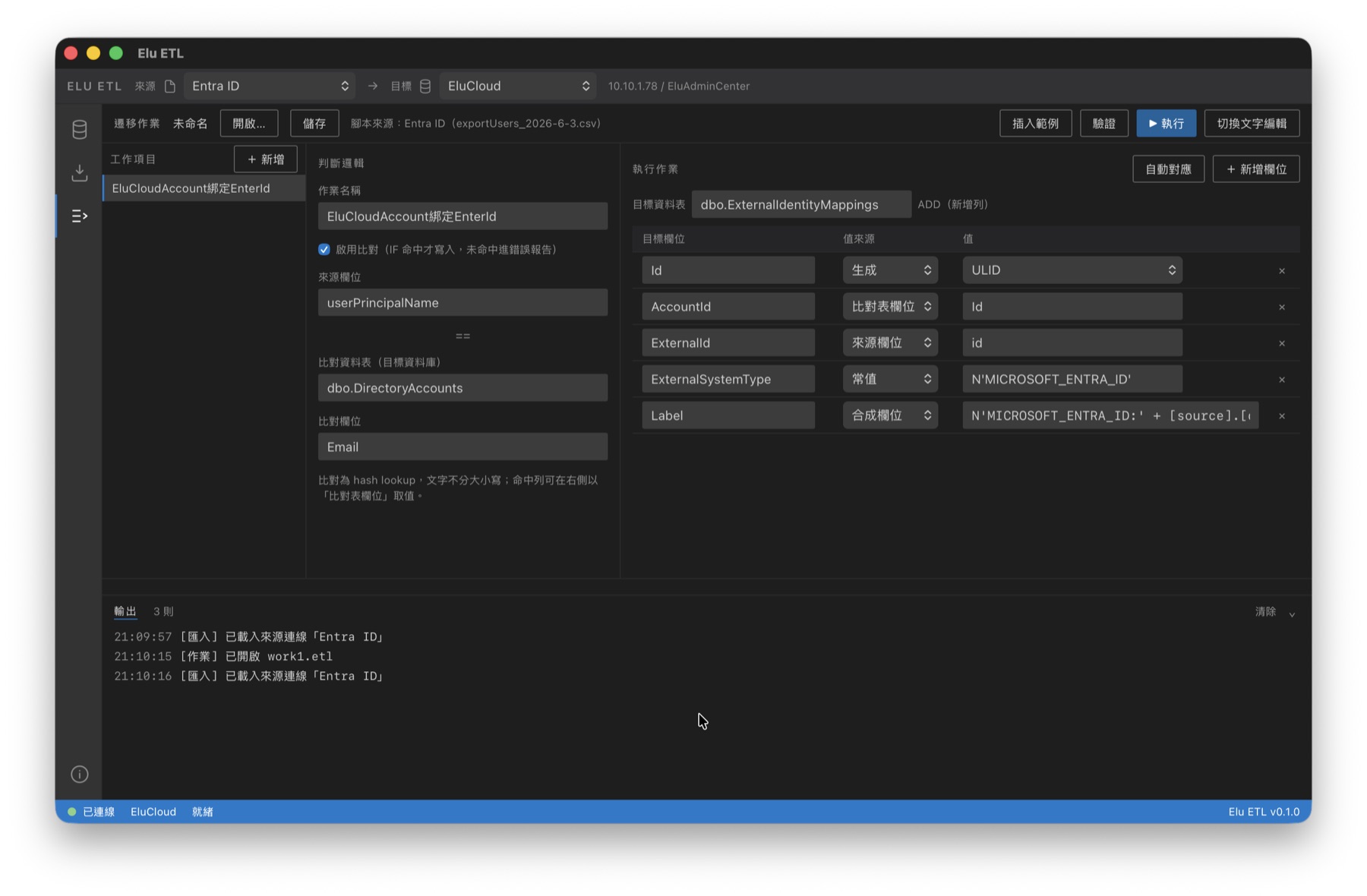Click the Elu ETL v0.1.0 version text
Screen dimensions: 1367x896
(x=1264, y=812)
